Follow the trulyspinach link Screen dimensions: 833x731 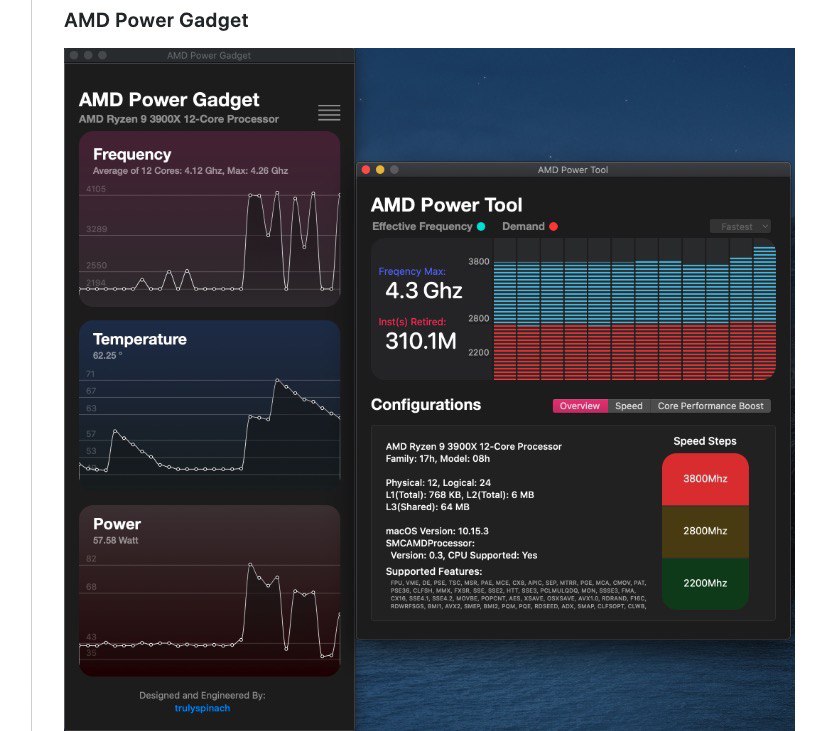tap(202, 708)
